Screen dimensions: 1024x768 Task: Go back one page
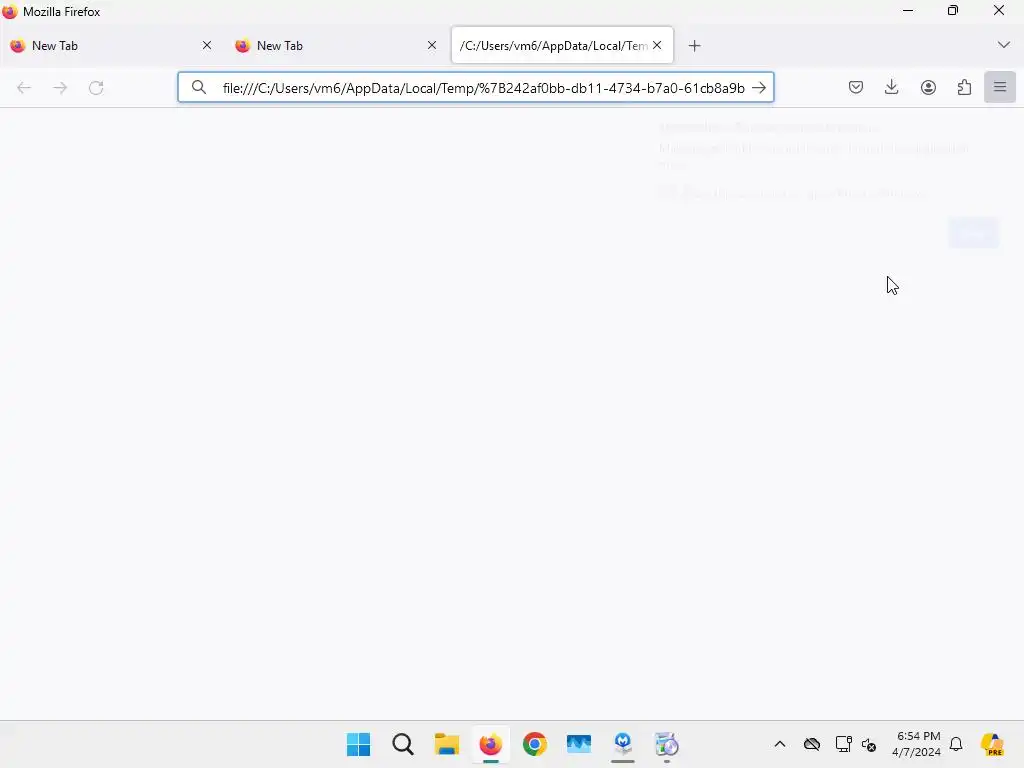pyautogui.click(x=24, y=88)
